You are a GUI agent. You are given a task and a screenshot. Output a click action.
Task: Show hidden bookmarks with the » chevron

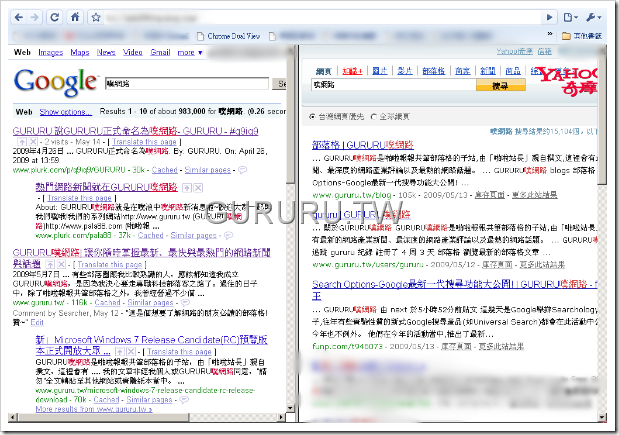(x=550, y=34)
